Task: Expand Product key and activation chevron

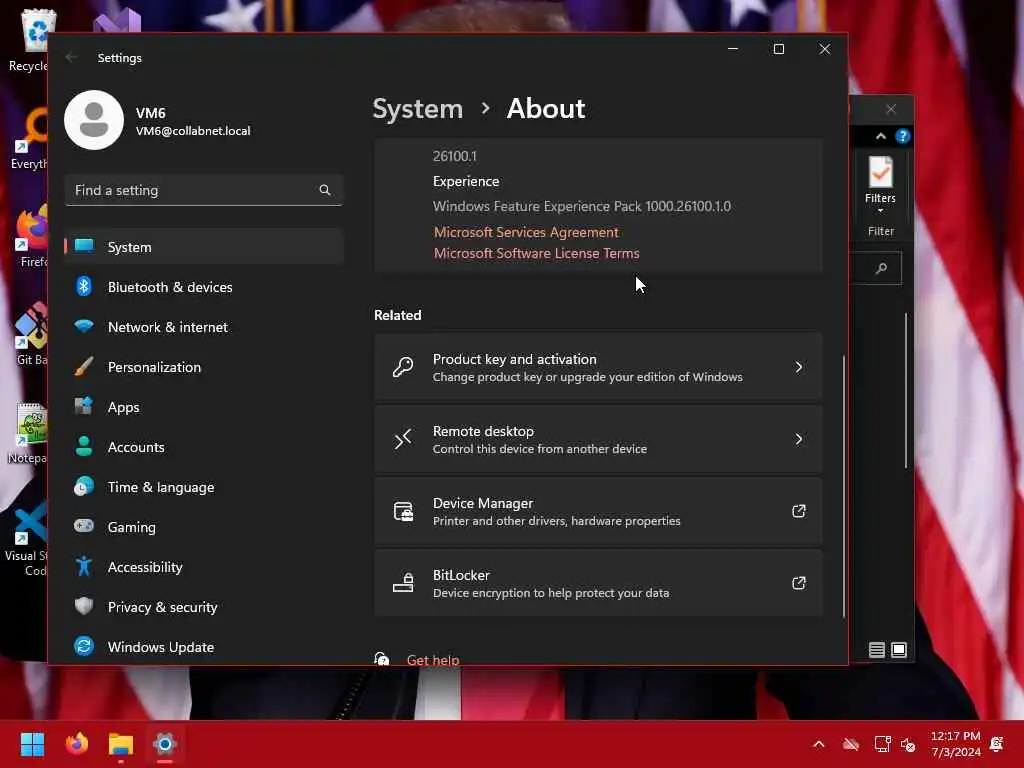Action: (799, 367)
